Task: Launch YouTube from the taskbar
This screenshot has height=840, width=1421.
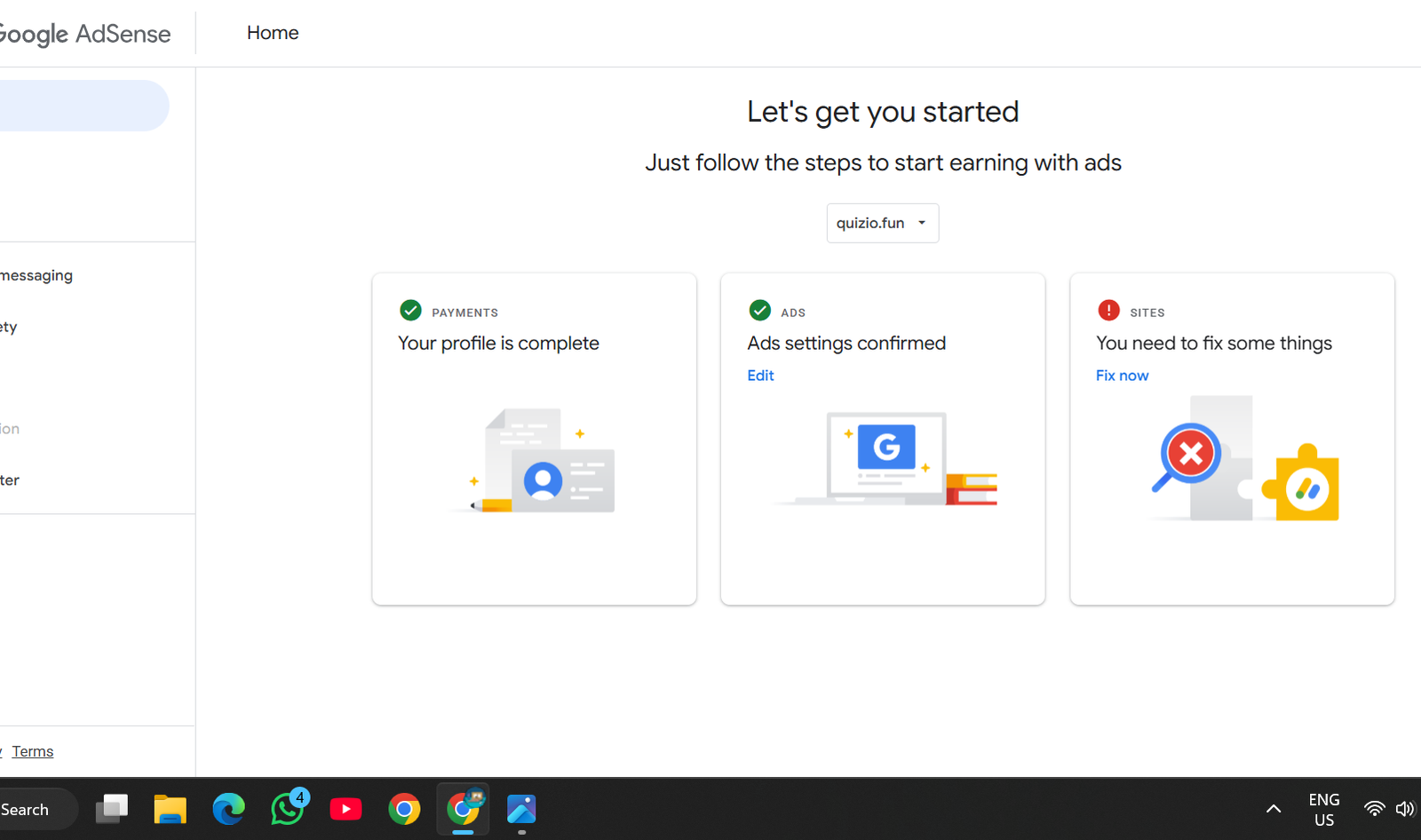Action: pyautogui.click(x=345, y=809)
